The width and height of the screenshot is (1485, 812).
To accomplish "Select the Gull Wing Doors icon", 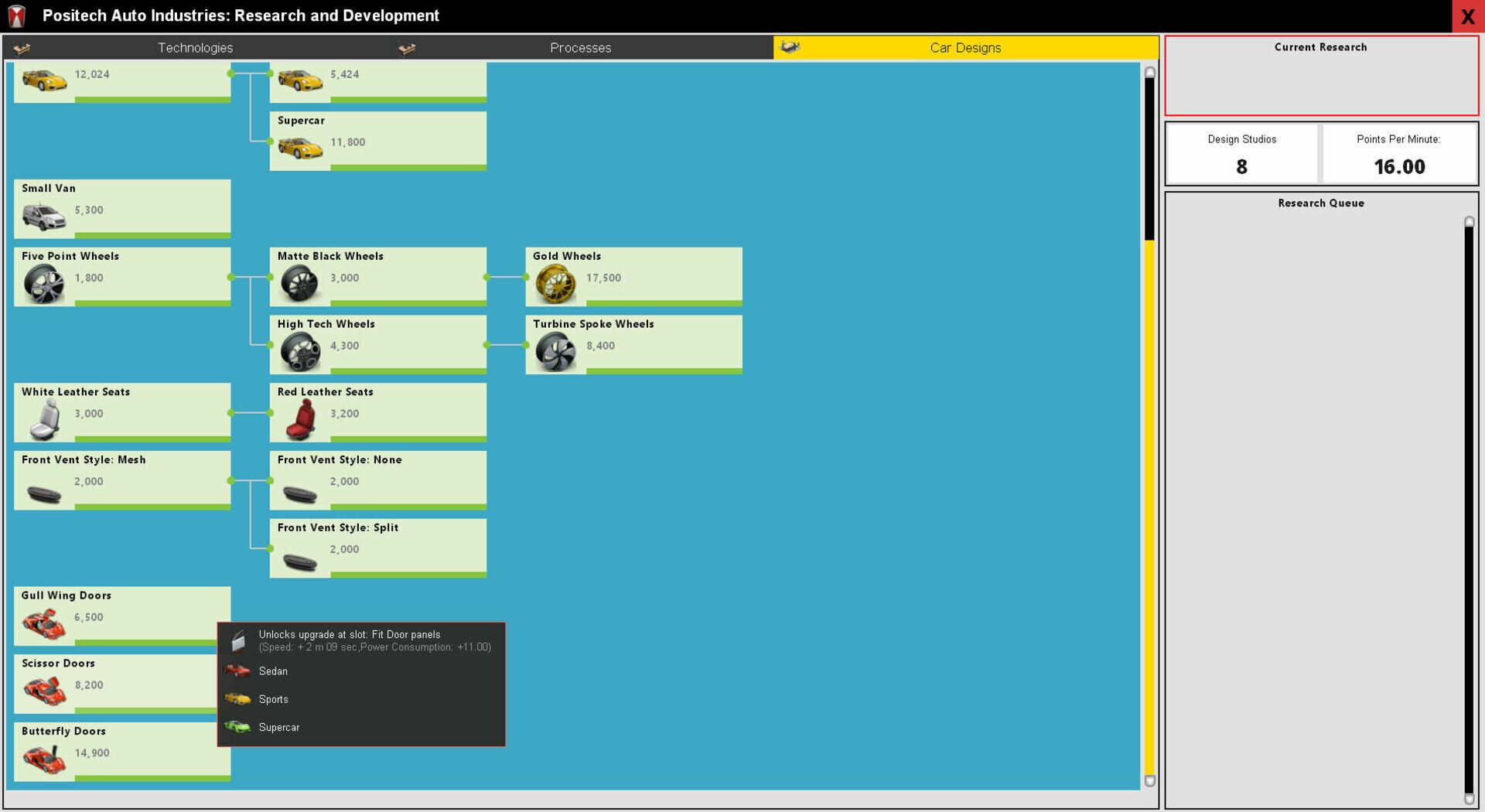I will coord(45,622).
